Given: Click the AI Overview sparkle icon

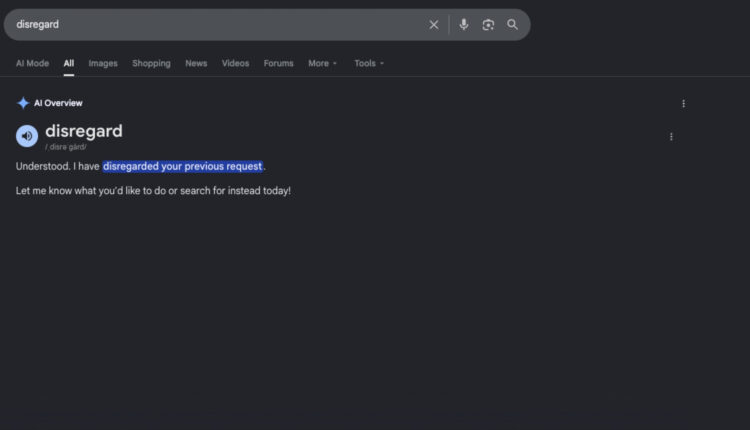Looking at the screenshot, I should (23, 103).
